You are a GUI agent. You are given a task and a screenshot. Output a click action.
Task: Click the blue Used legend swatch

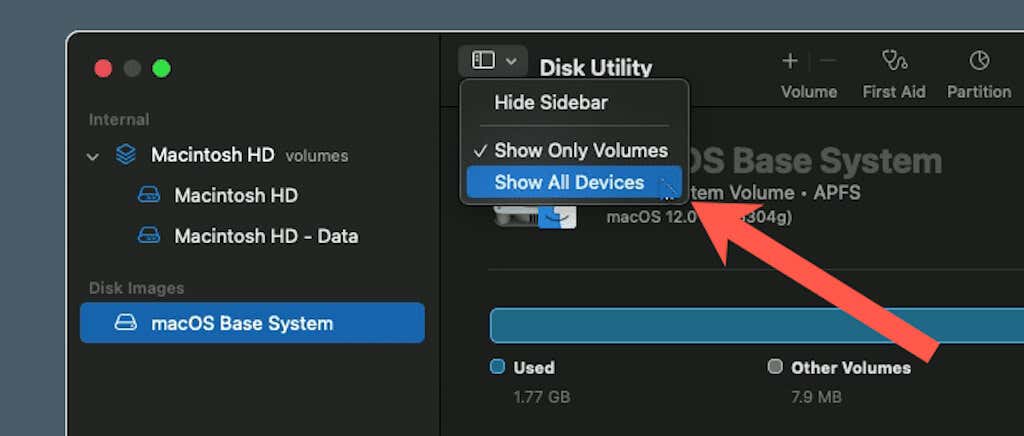[x=497, y=367]
